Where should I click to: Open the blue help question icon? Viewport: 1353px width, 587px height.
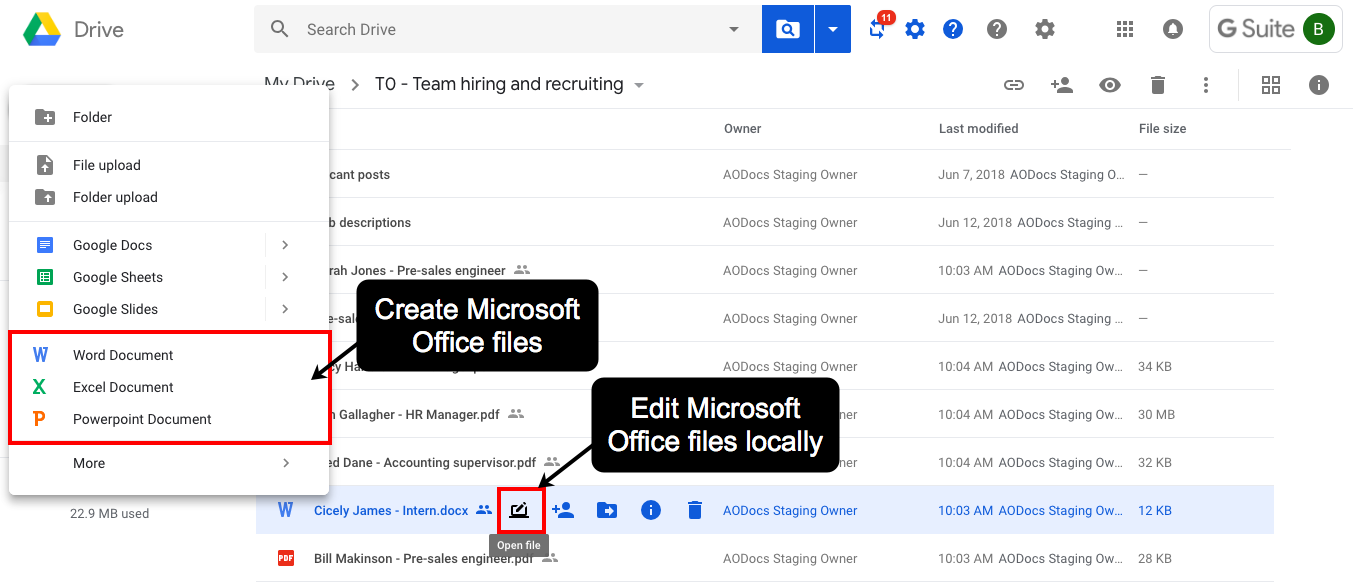click(x=953, y=29)
